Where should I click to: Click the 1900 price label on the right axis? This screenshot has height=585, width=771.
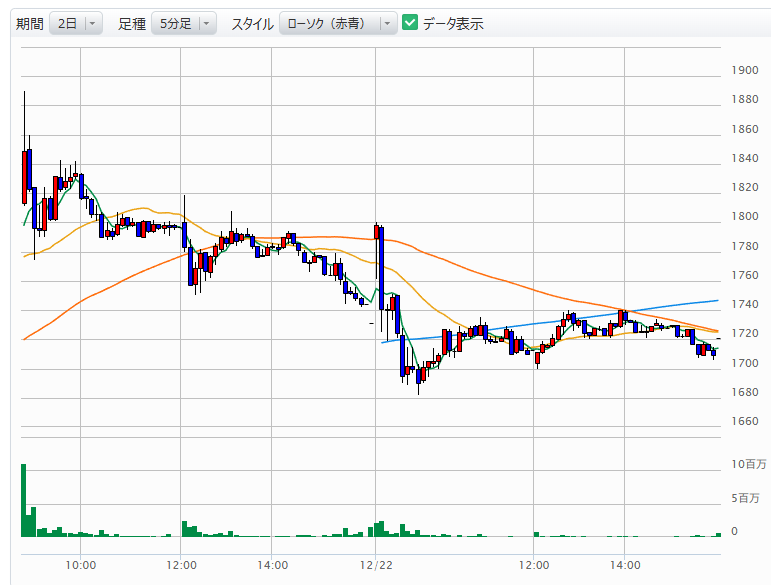tap(744, 70)
